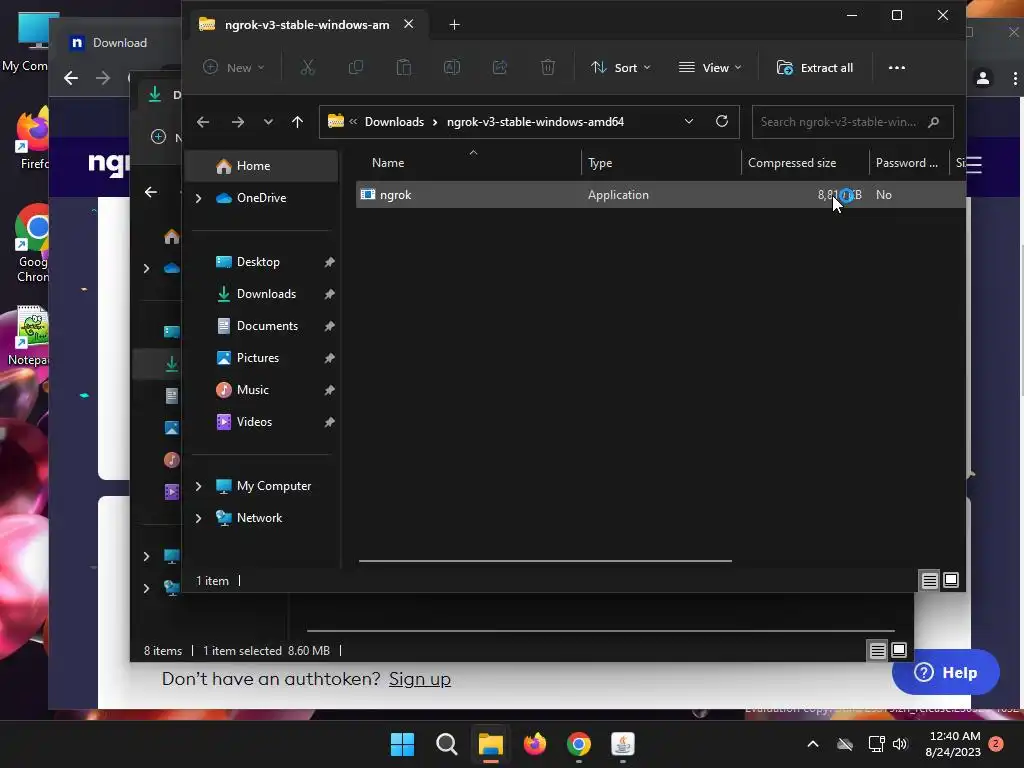Refresh the ngrok folder view
The width and height of the screenshot is (1024, 768).
click(722, 121)
